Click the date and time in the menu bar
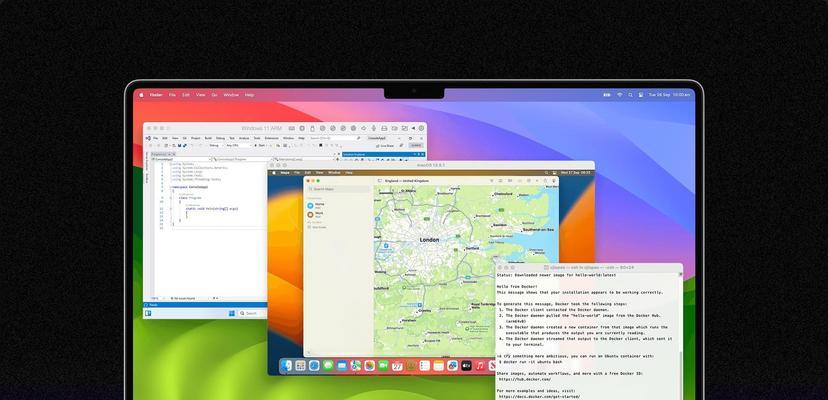This screenshot has height=400, width=828. pos(669,95)
